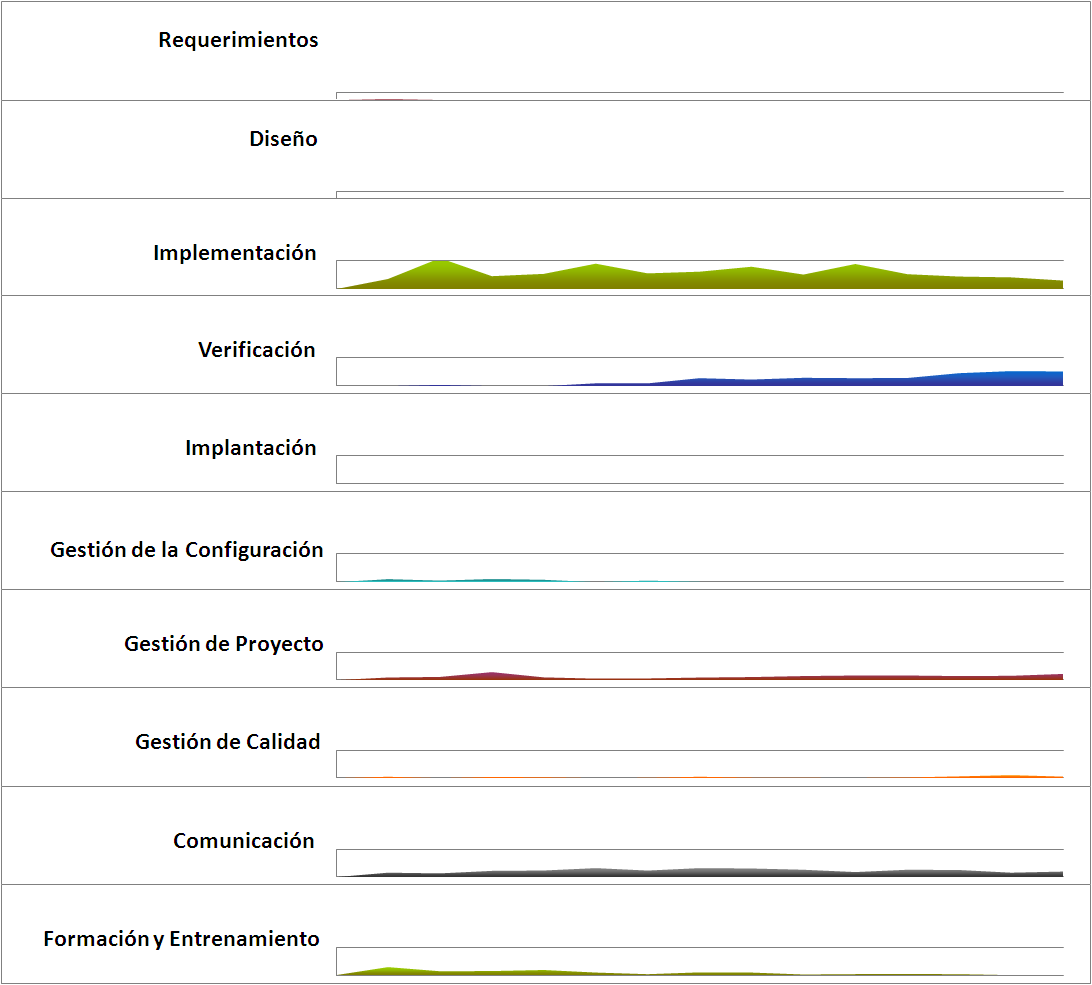Select the Formación y Entrenamiento label

(181, 939)
